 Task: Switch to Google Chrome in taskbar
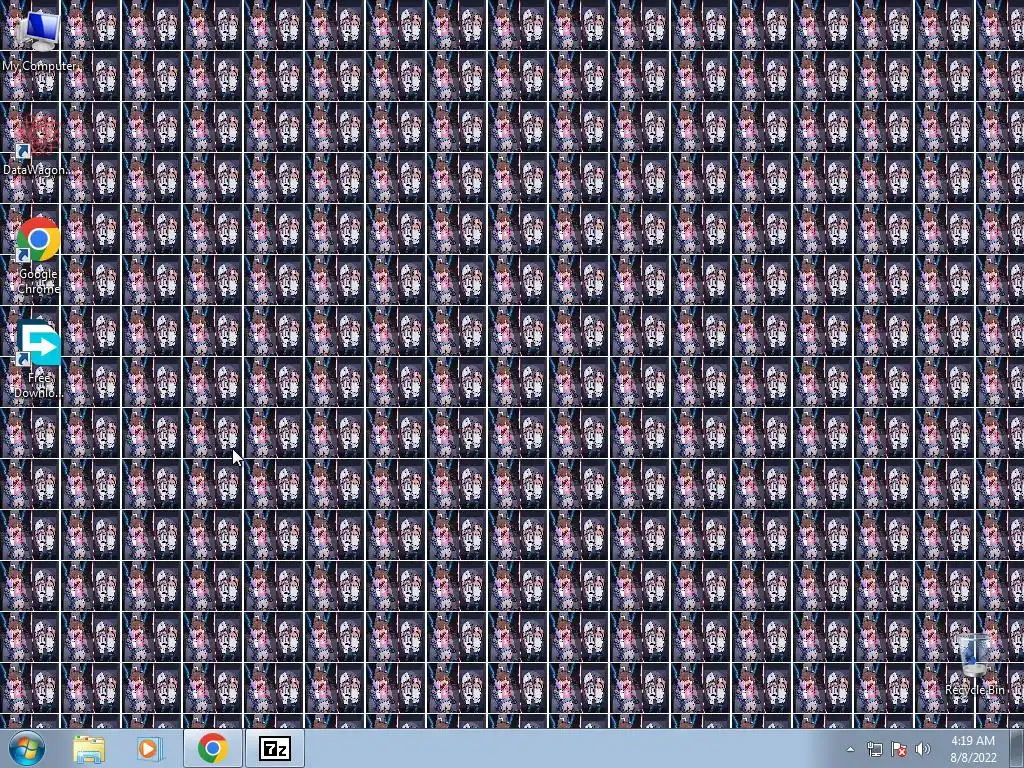pos(212,748)
